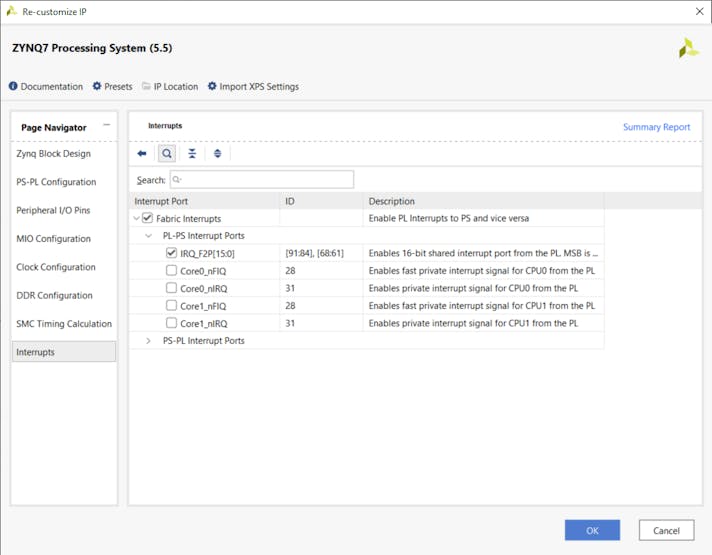Open Documentation via the info icon
The height and width of the screenshot is (555, 712).
tap(14, 87)
